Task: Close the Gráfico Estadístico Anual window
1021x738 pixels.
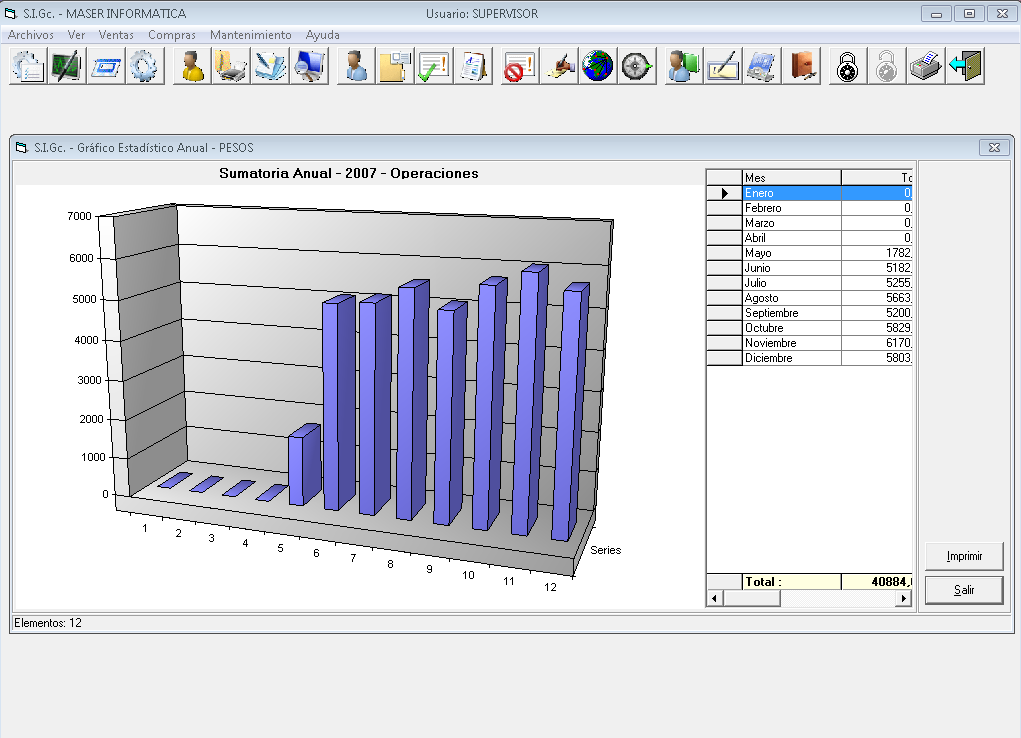Action: (994, 148)
